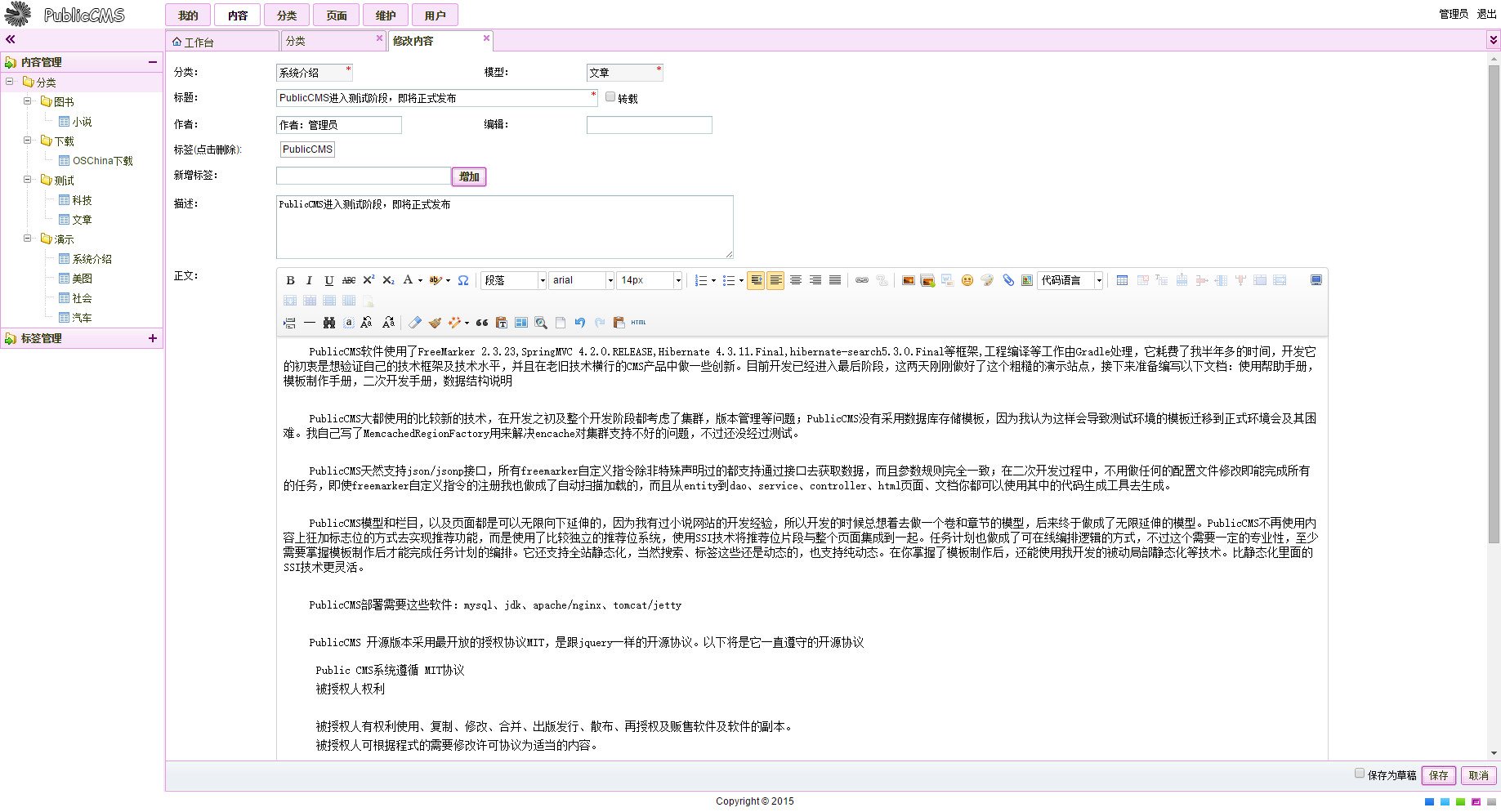Open the 段落 paragraph format dropdown
1501x812 pixels.
click(514, 280)
